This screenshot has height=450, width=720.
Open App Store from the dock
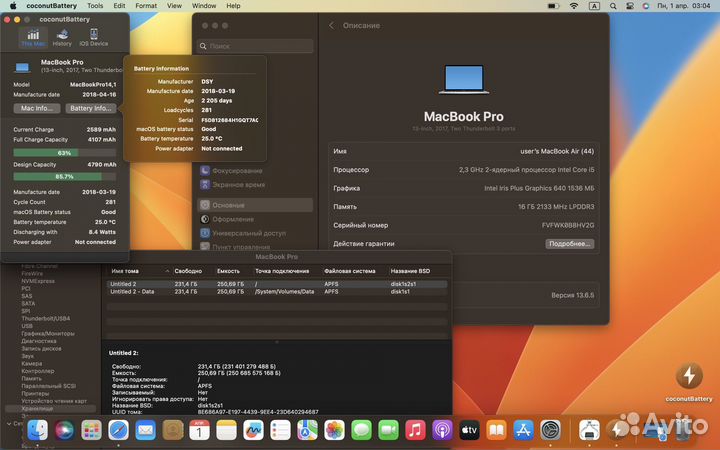[x=523, y=430]
